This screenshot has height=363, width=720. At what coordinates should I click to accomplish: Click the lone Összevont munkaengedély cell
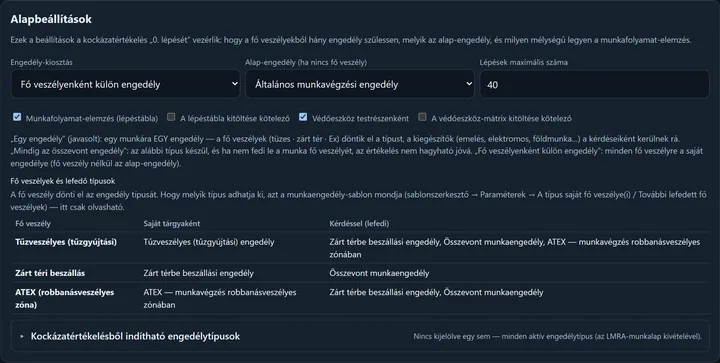379,273
